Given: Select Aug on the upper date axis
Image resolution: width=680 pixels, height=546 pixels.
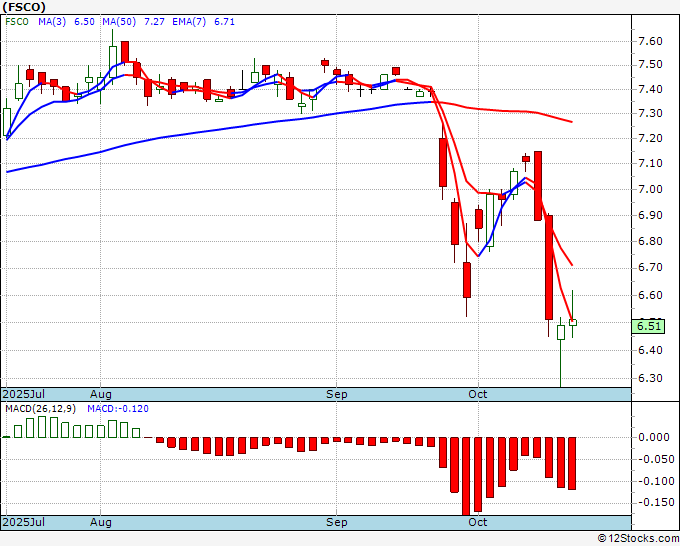Looking at the screenshot, I should coord(101,395).
